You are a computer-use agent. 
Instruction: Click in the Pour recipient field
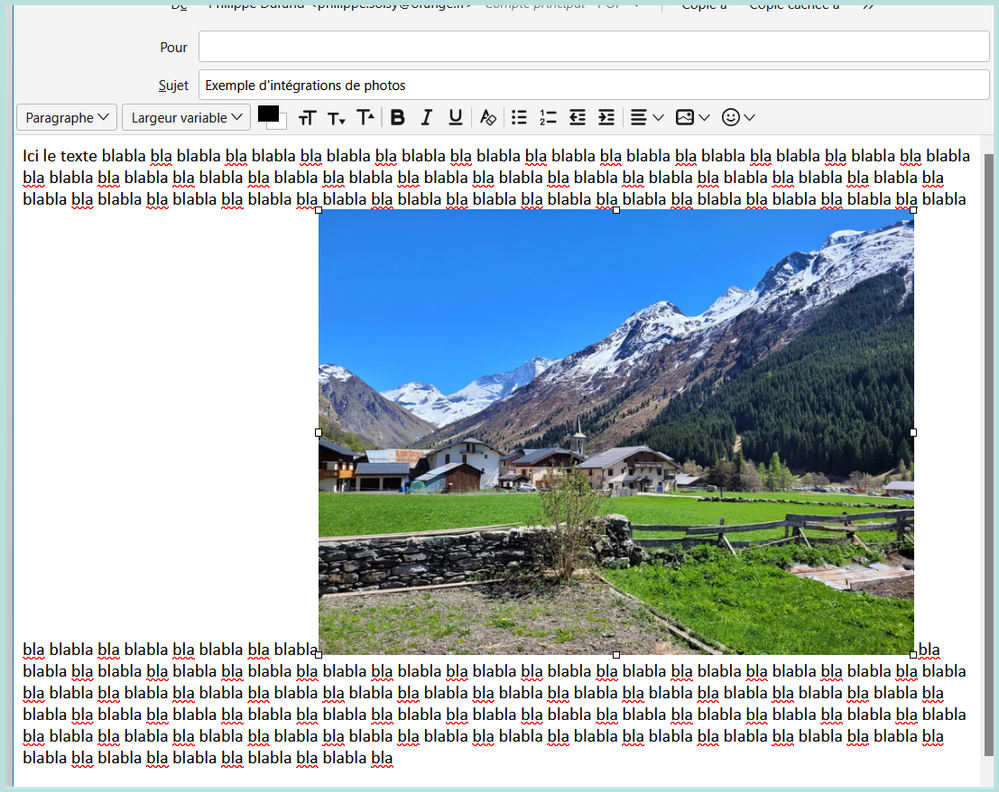tap(593, 47)
